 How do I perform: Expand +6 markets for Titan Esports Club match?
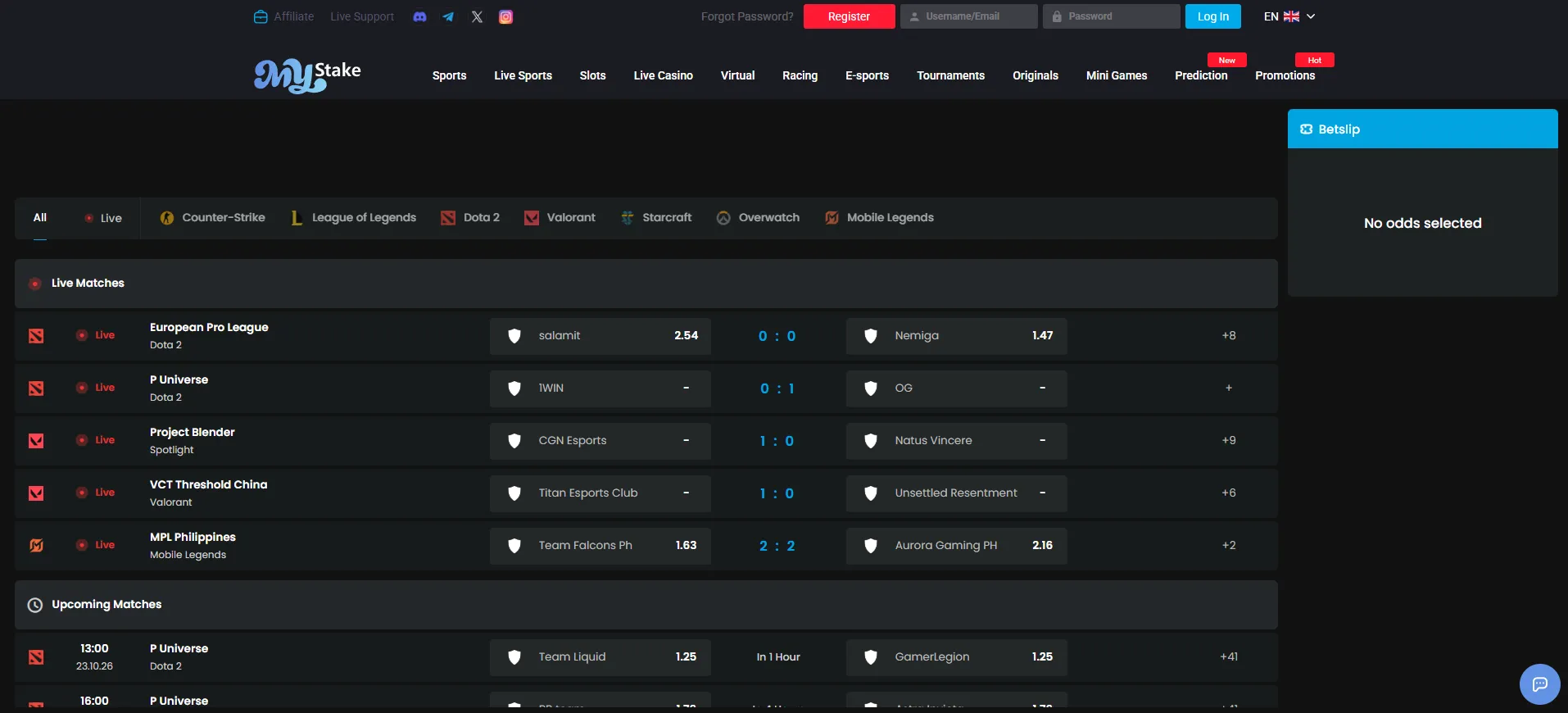(x=1229, y=493)
